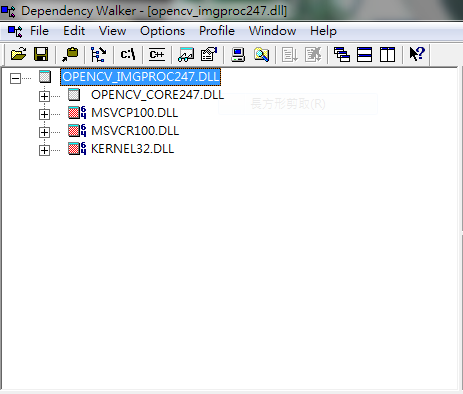The image size is (463, 394).
Task: Open the Window menu
Action: coord(272,31)
